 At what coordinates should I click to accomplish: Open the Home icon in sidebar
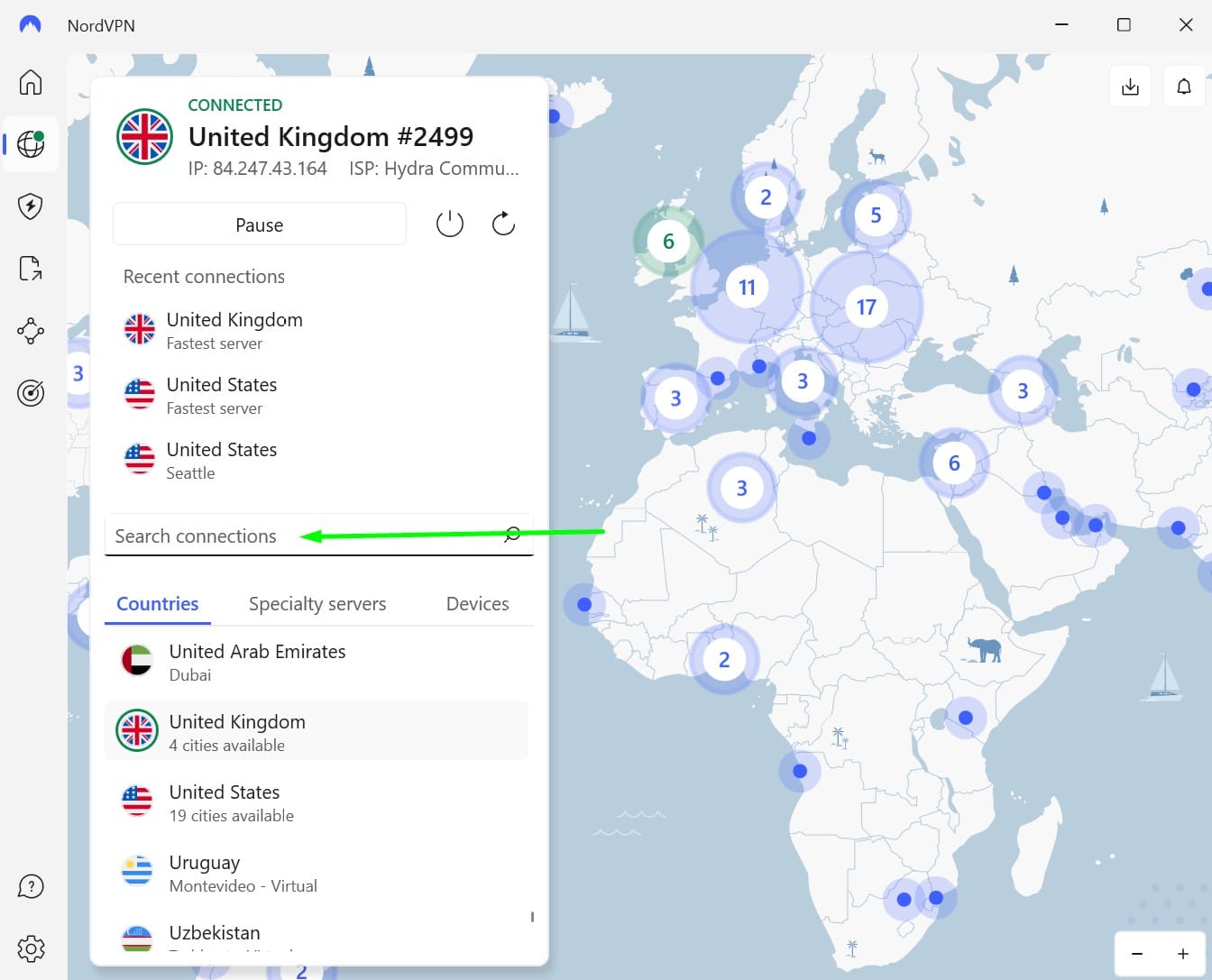pyautogui.click(x=31, y=82)
